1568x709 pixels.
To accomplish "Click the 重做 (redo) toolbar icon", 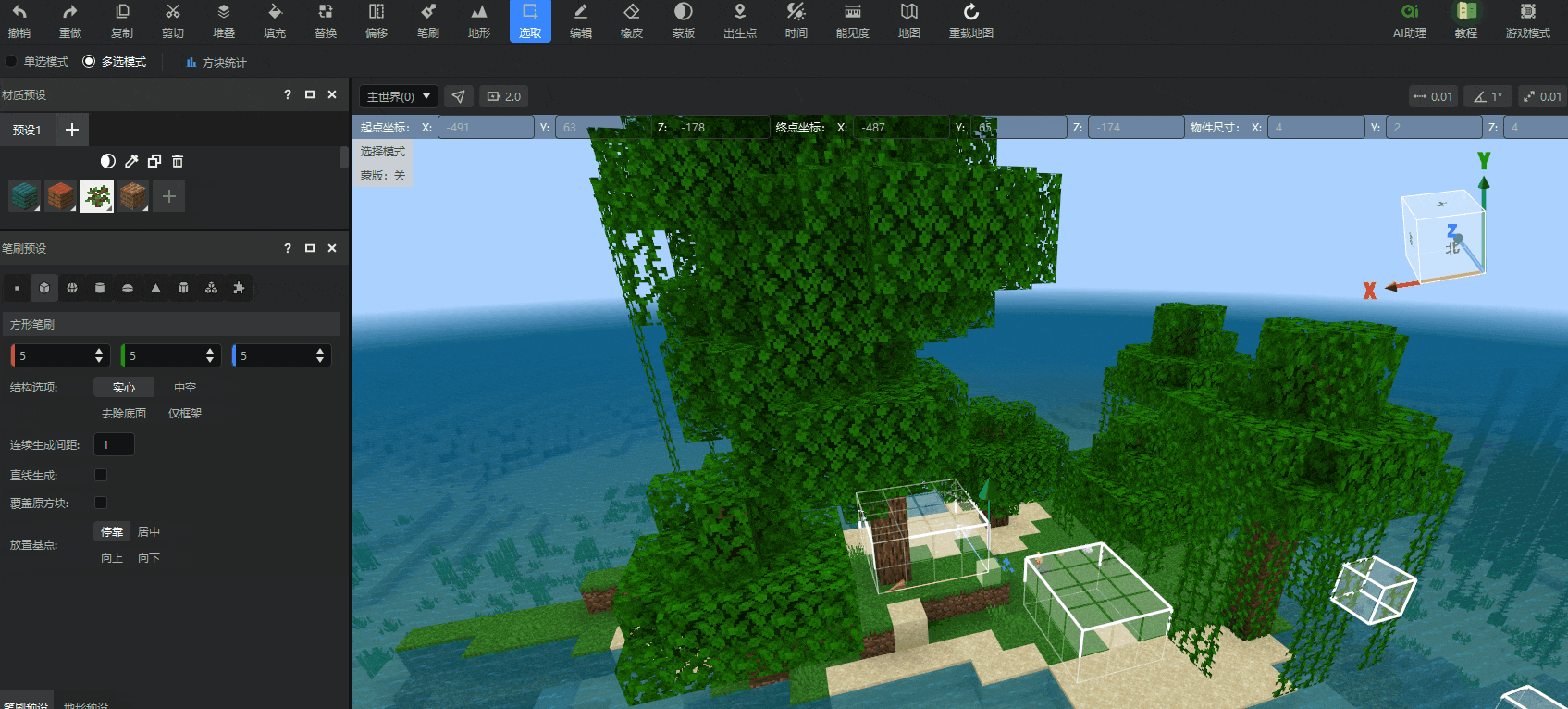I will click(70, 20).
